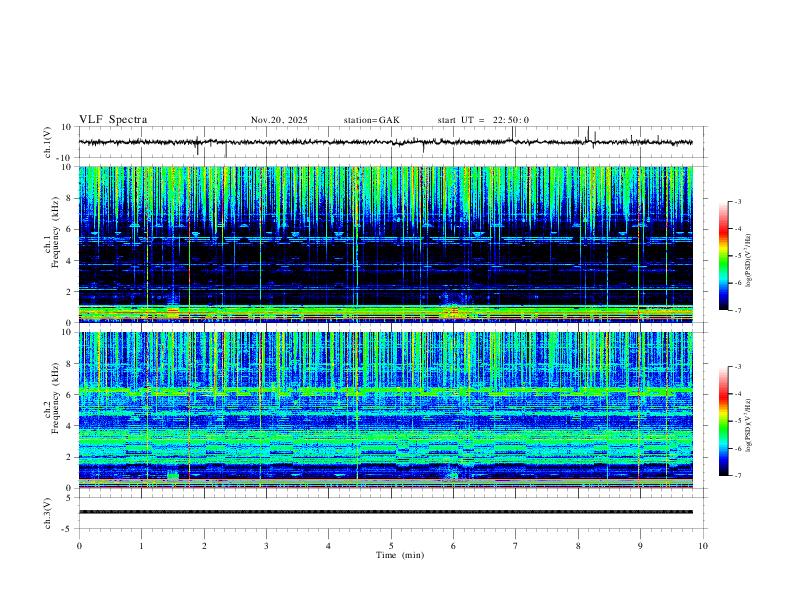Viewport: 792px width, 612px height.
Task: Click the "station=GAK" label
Action: point(371,120)
